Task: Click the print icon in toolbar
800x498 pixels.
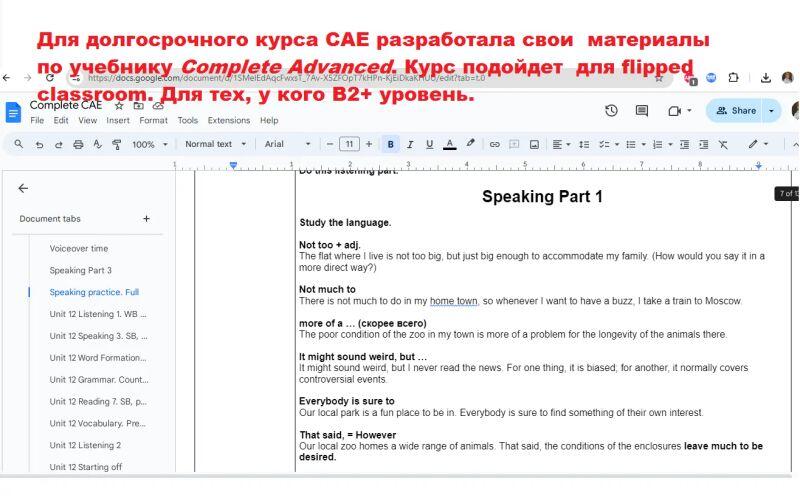Action: point(79,144)
